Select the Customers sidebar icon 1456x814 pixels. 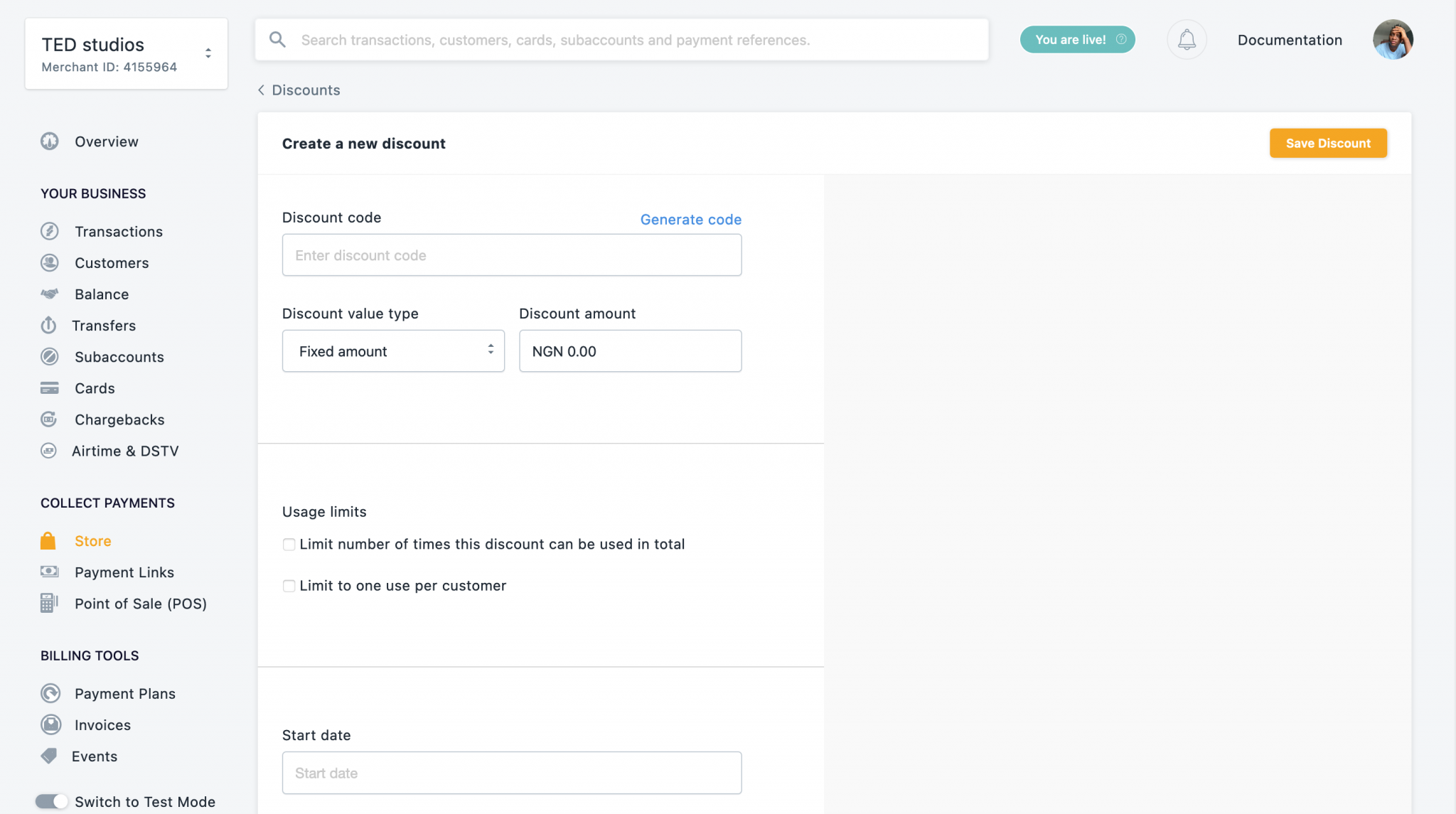[x=49, y=262]
